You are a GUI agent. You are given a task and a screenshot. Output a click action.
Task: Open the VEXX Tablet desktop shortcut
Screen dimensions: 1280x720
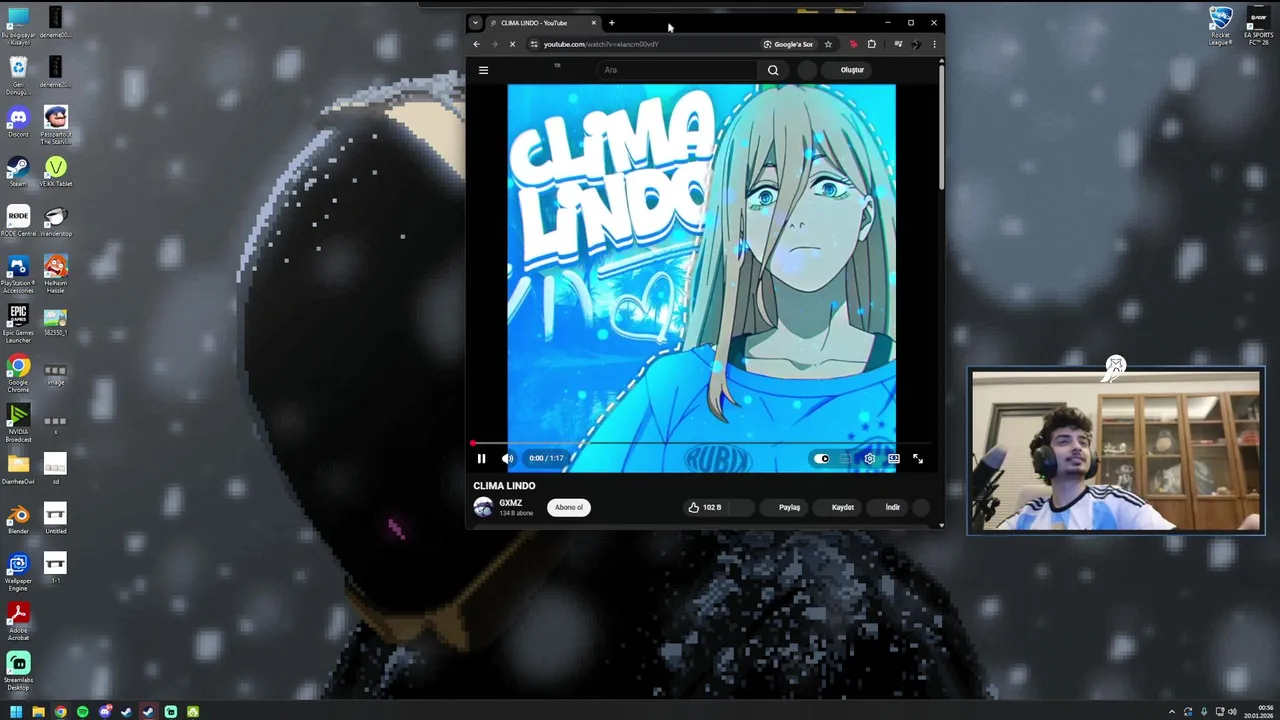coord(56,172)
